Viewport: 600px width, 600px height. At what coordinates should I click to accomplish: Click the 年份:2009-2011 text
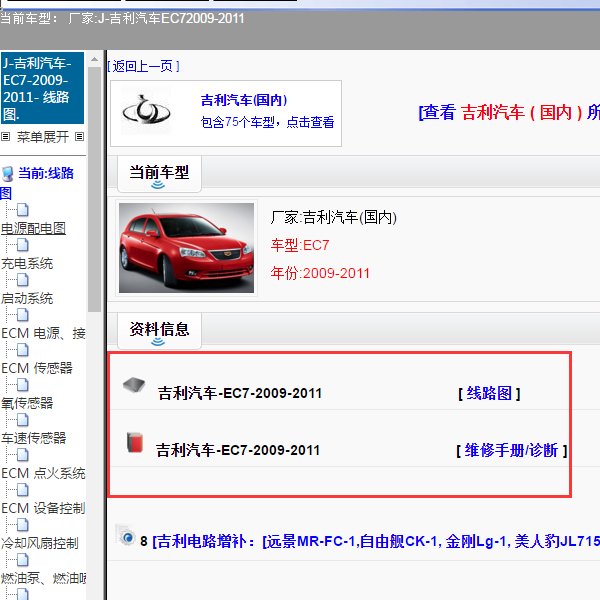tap(320, 273)
